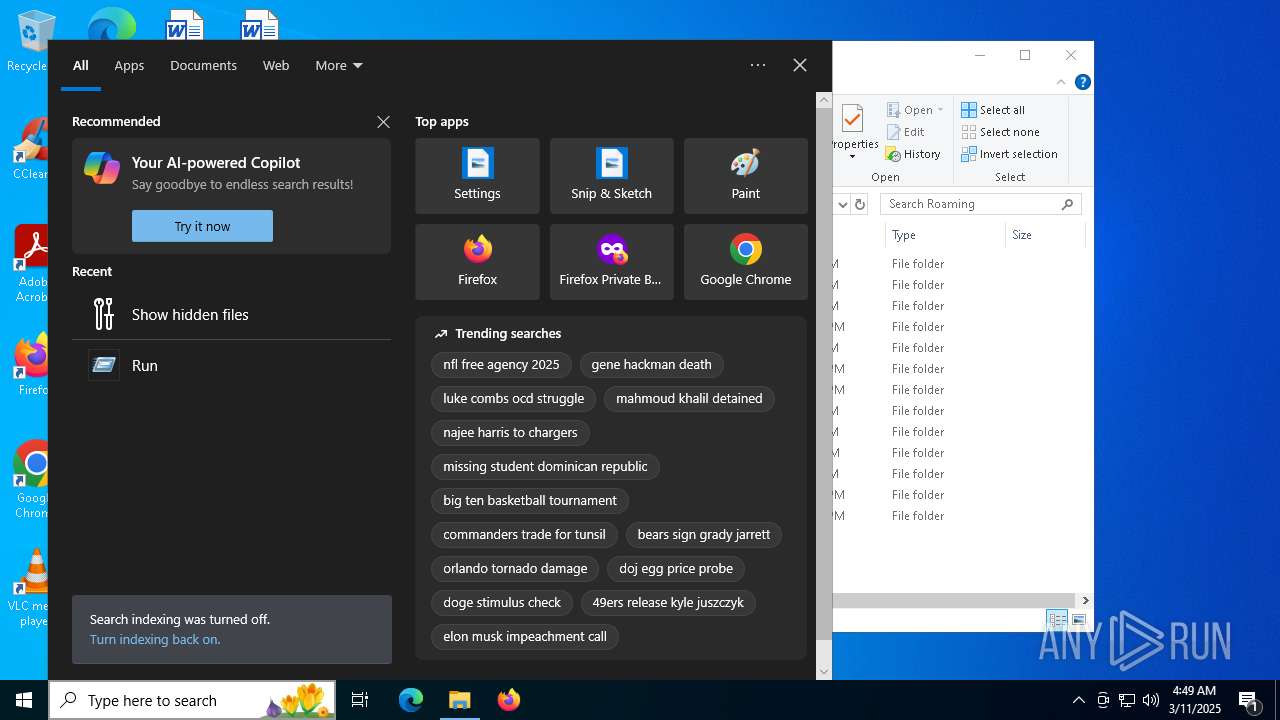Image resolution: width=1280 pixels, height=720 pixels.
Task: Open Firefox from taskbar
Action: point(509,700)
